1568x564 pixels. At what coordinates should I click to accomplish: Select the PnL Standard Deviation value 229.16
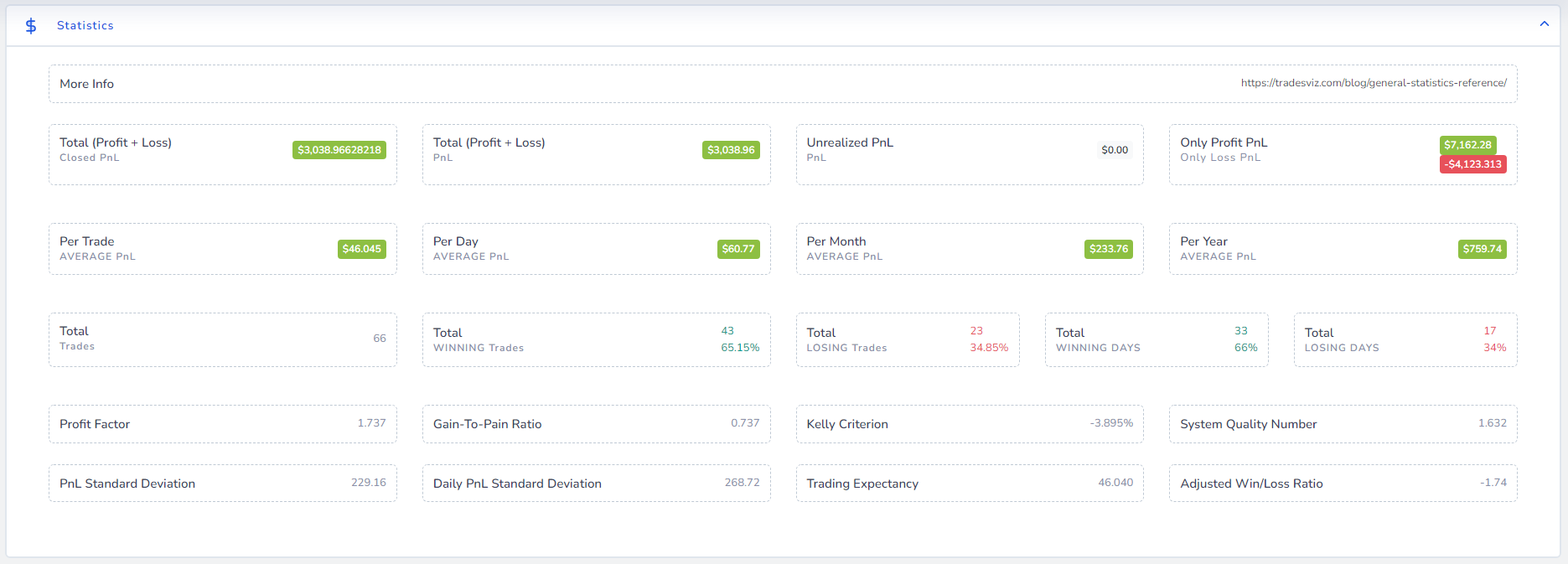(x=369, y=483)
